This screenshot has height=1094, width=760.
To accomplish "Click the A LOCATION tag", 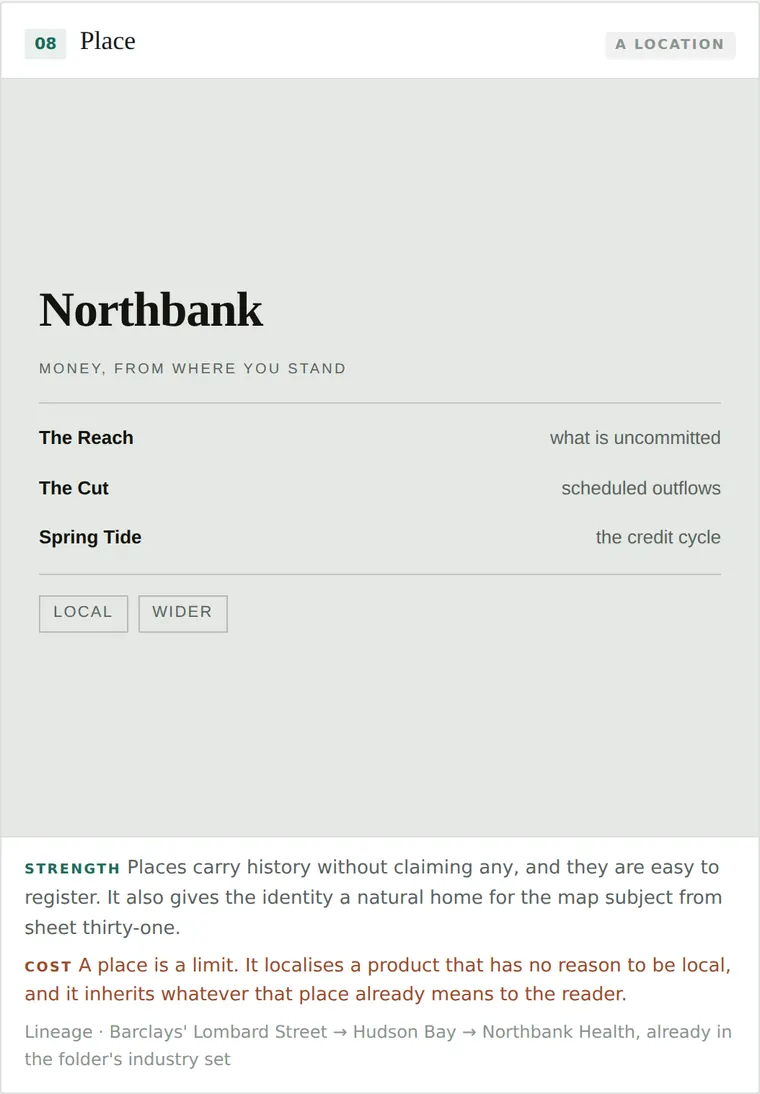I will pyautogui.click(x=670, y=45).
